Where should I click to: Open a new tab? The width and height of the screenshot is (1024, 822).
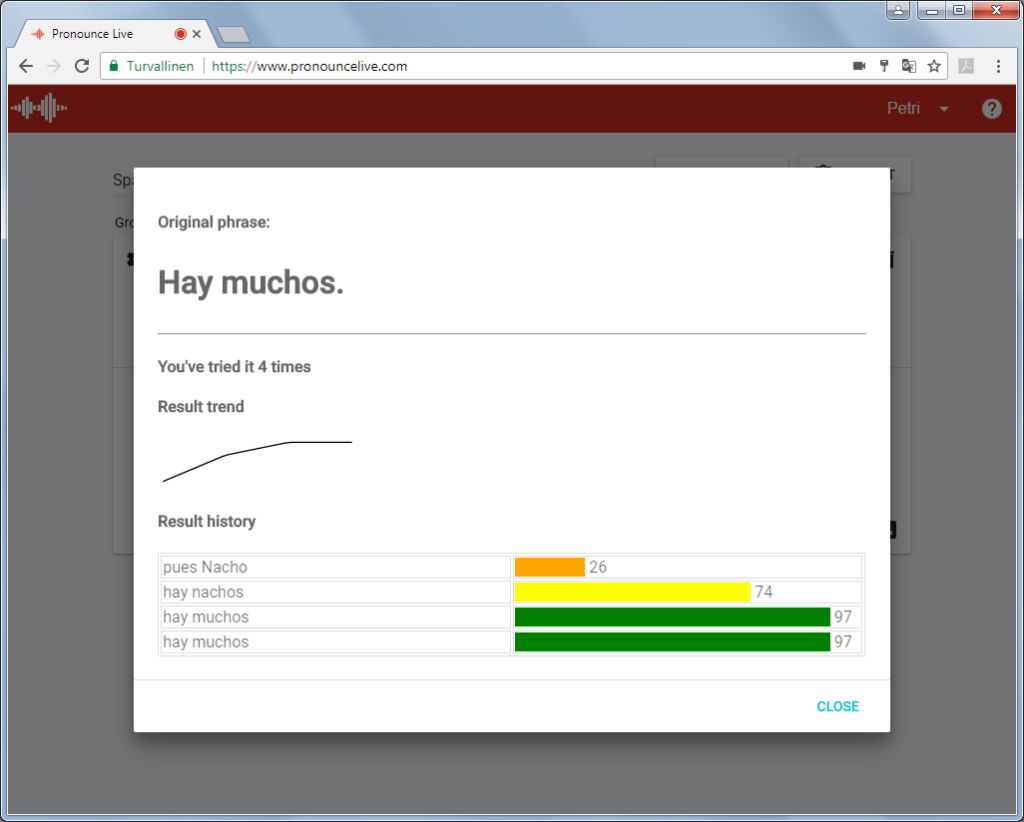[x=233, y=35]
